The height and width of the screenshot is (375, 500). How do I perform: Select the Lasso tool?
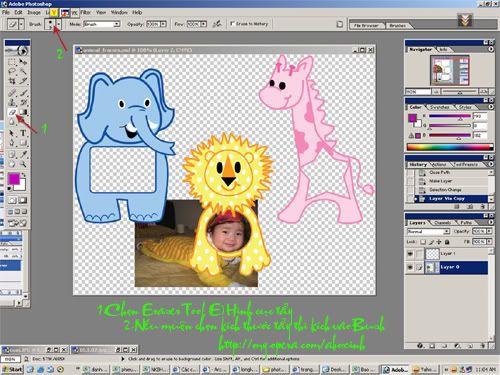click(x=12, y=71)
